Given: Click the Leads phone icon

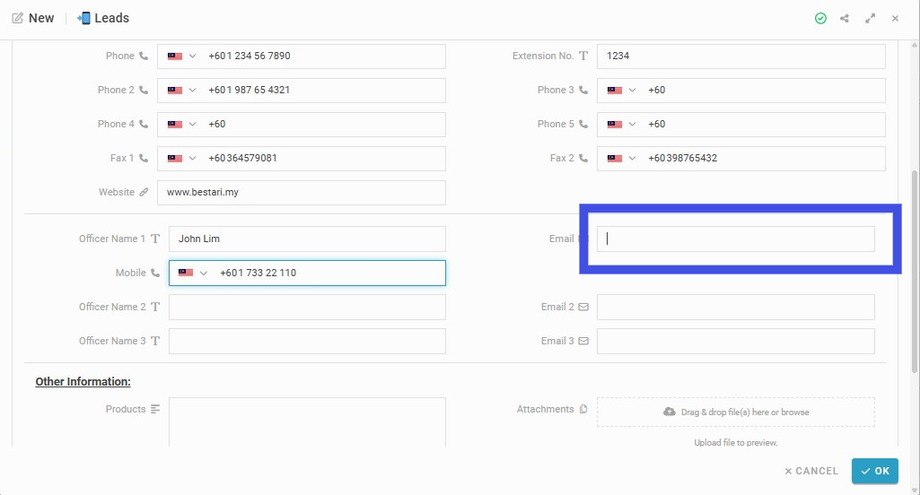Looking at the screenshot, I should [x=83, y=18].
